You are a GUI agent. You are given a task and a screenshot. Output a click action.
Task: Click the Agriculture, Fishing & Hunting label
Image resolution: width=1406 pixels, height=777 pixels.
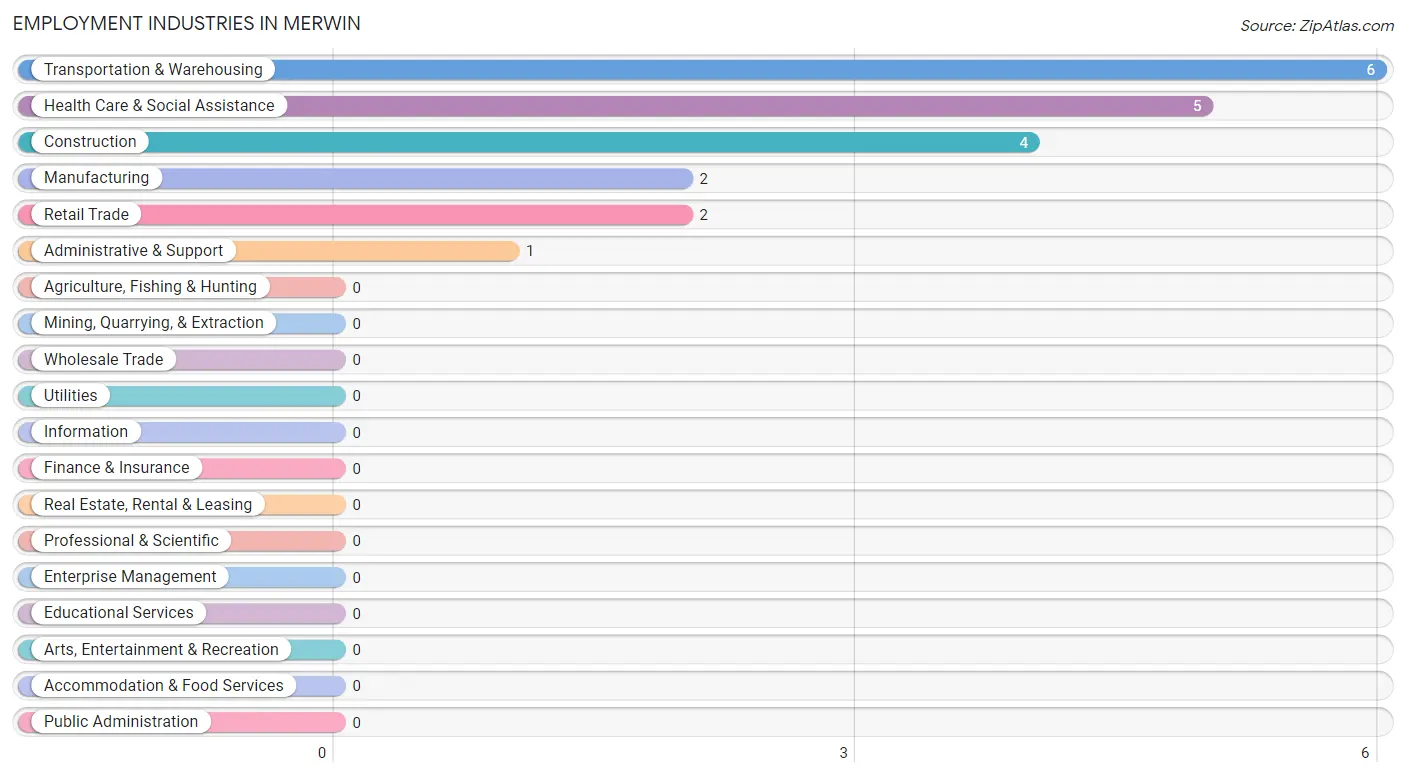[x=150, y=286]
